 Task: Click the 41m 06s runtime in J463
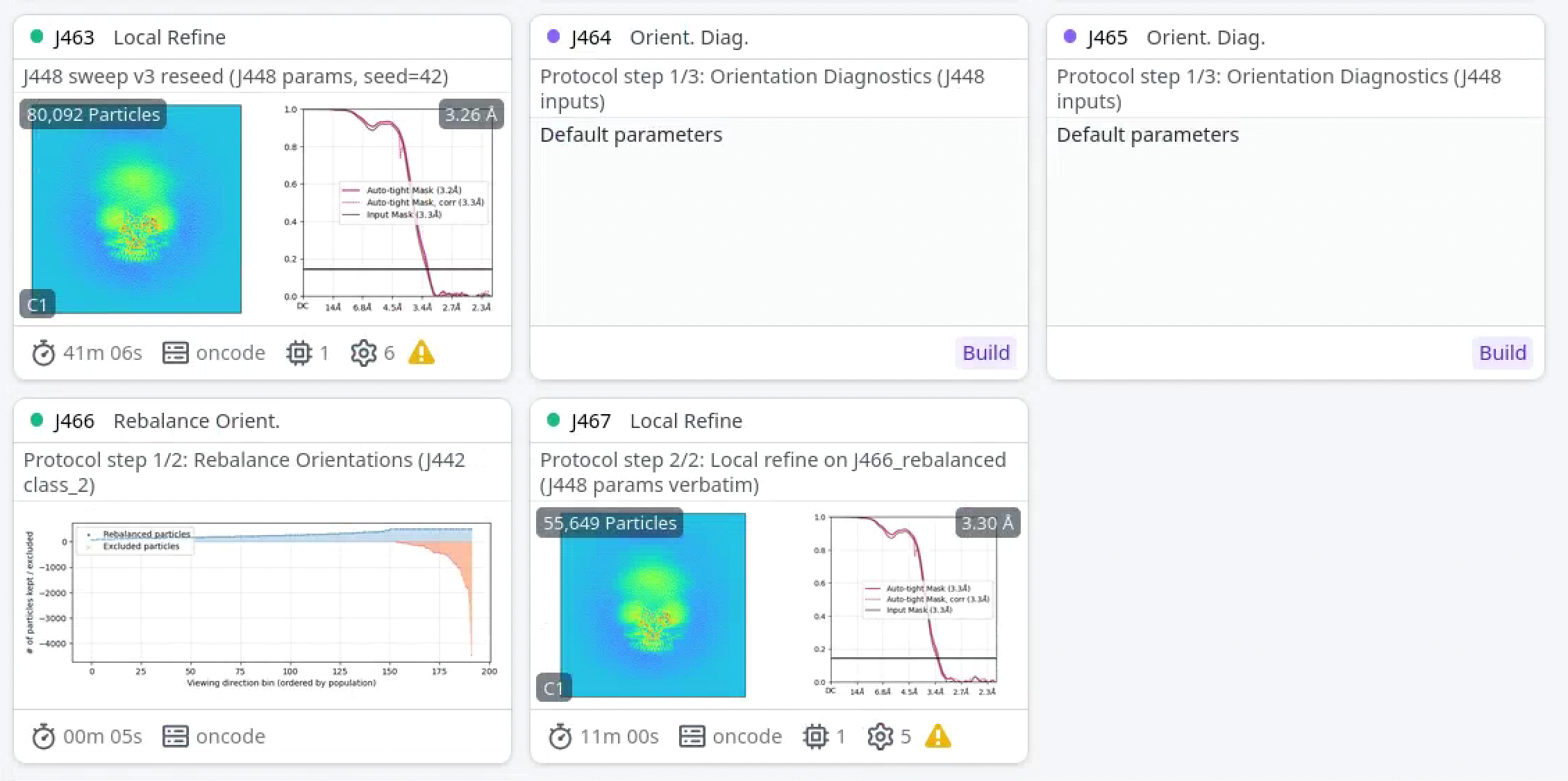point(102,353)
